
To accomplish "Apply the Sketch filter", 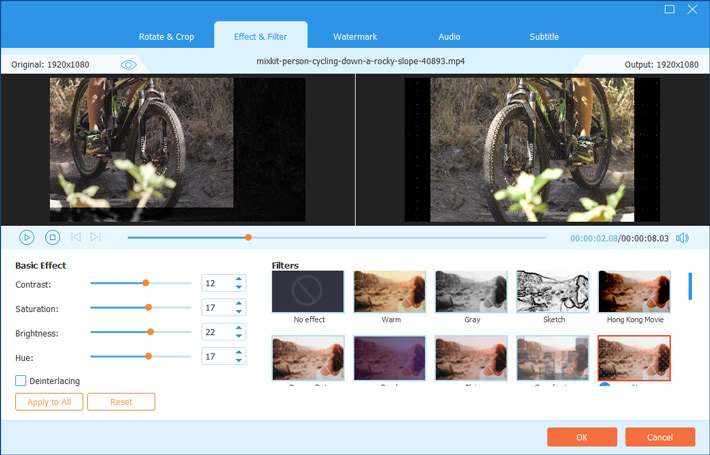I will pos(553,291).
